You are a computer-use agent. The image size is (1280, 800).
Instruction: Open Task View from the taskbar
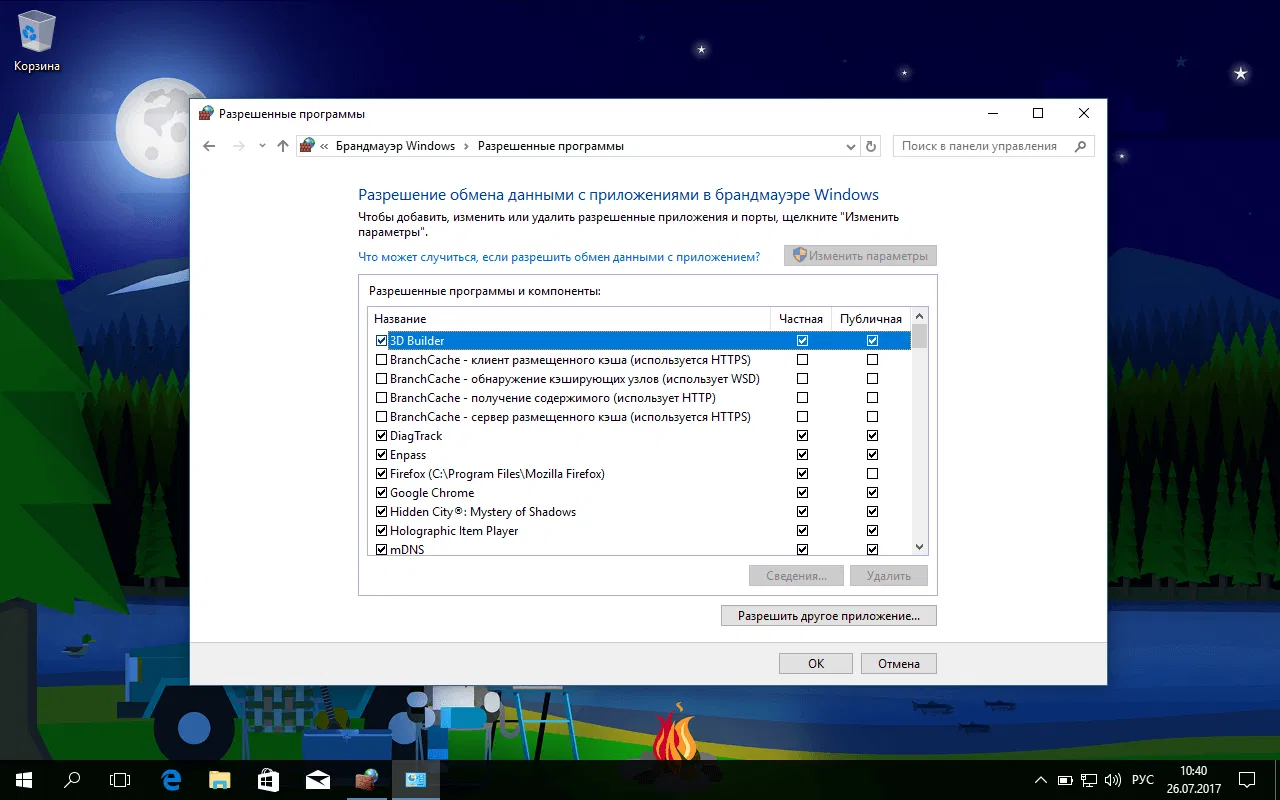(x=120, y=779)
